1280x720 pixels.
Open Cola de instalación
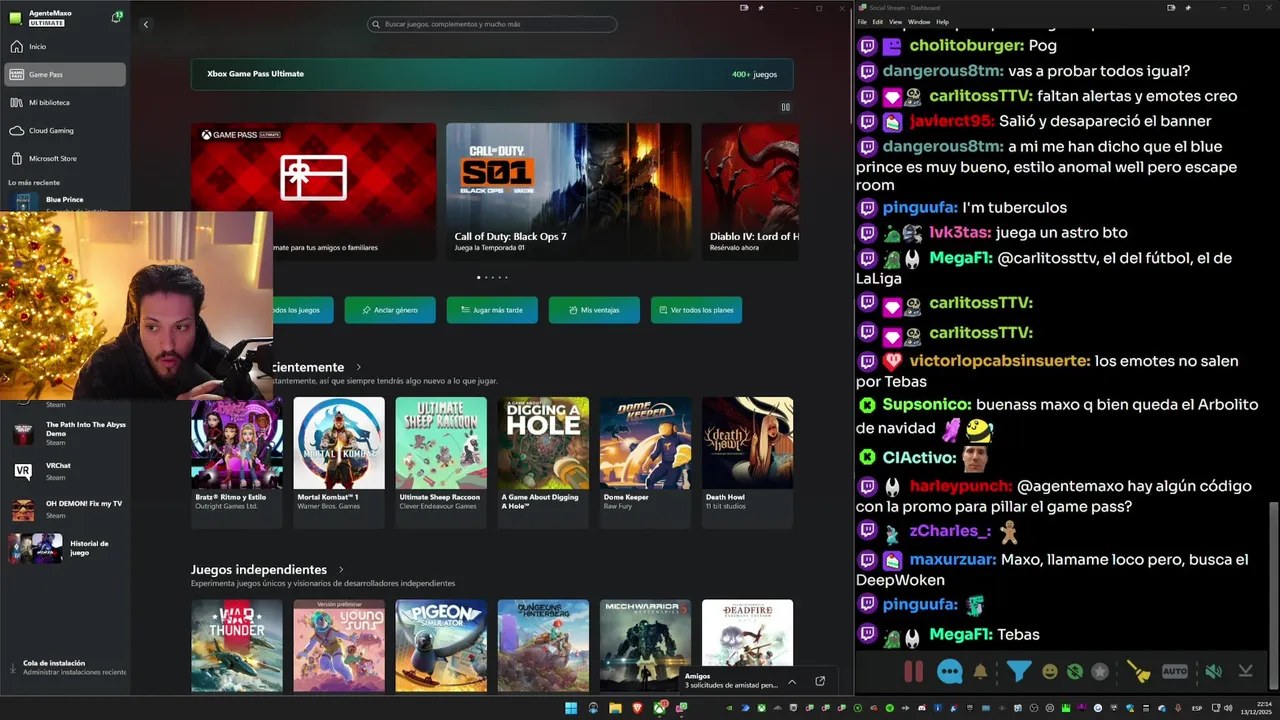click(x=67, y=667)
